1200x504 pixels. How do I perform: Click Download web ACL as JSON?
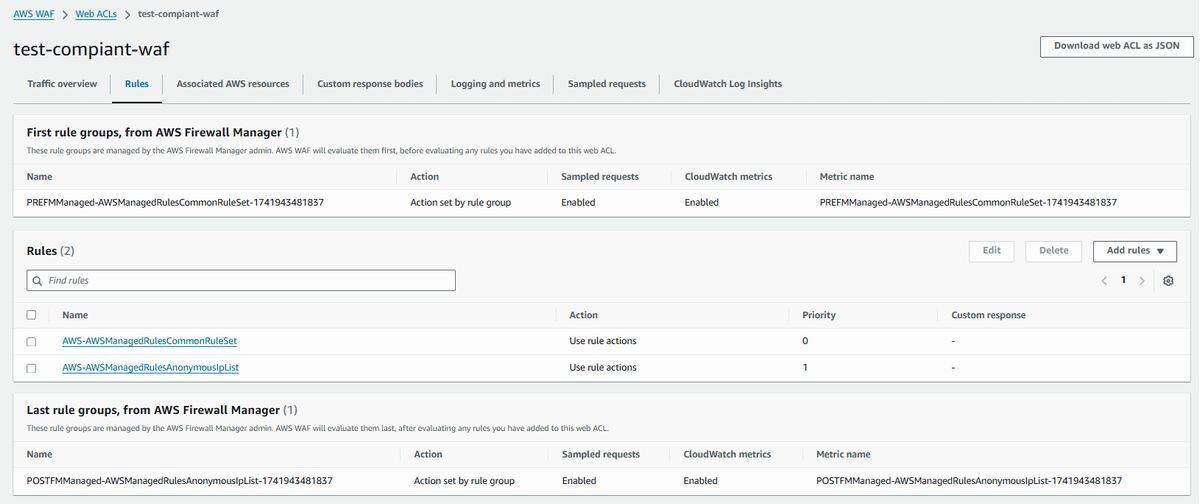click(1116, 46)
